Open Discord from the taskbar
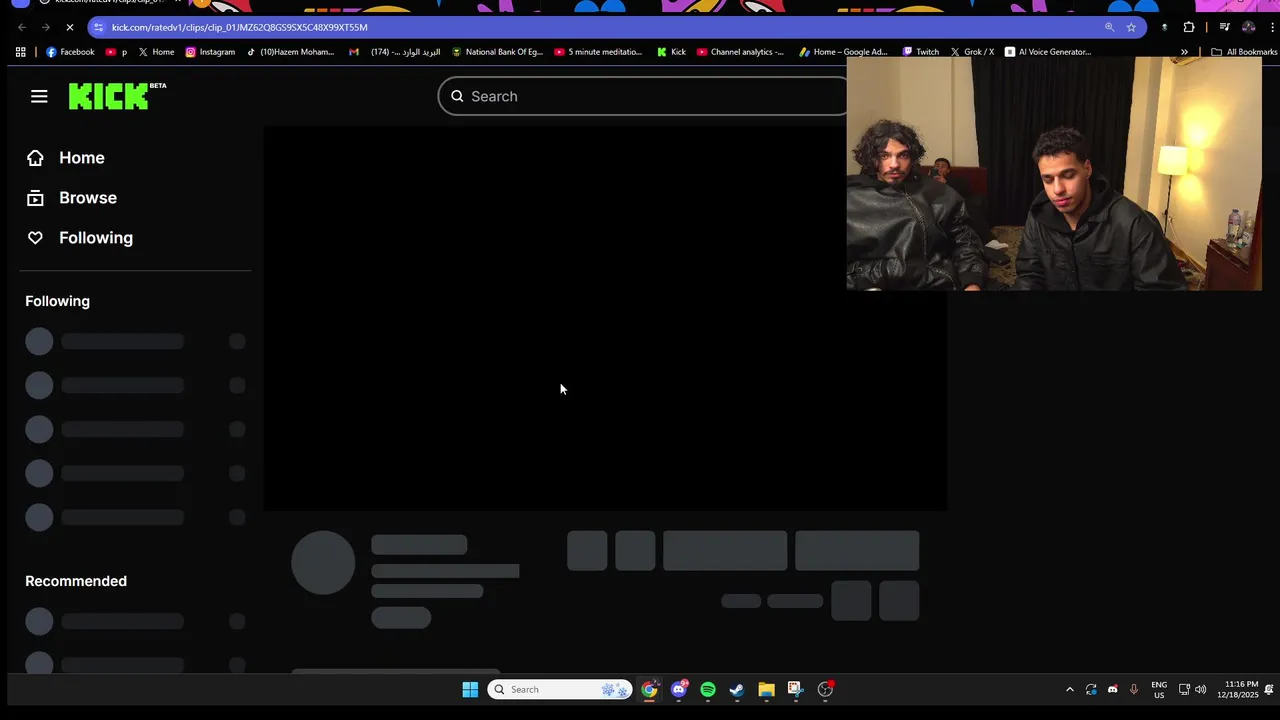Screen dimensions: 1280x720 coord(679,689)
